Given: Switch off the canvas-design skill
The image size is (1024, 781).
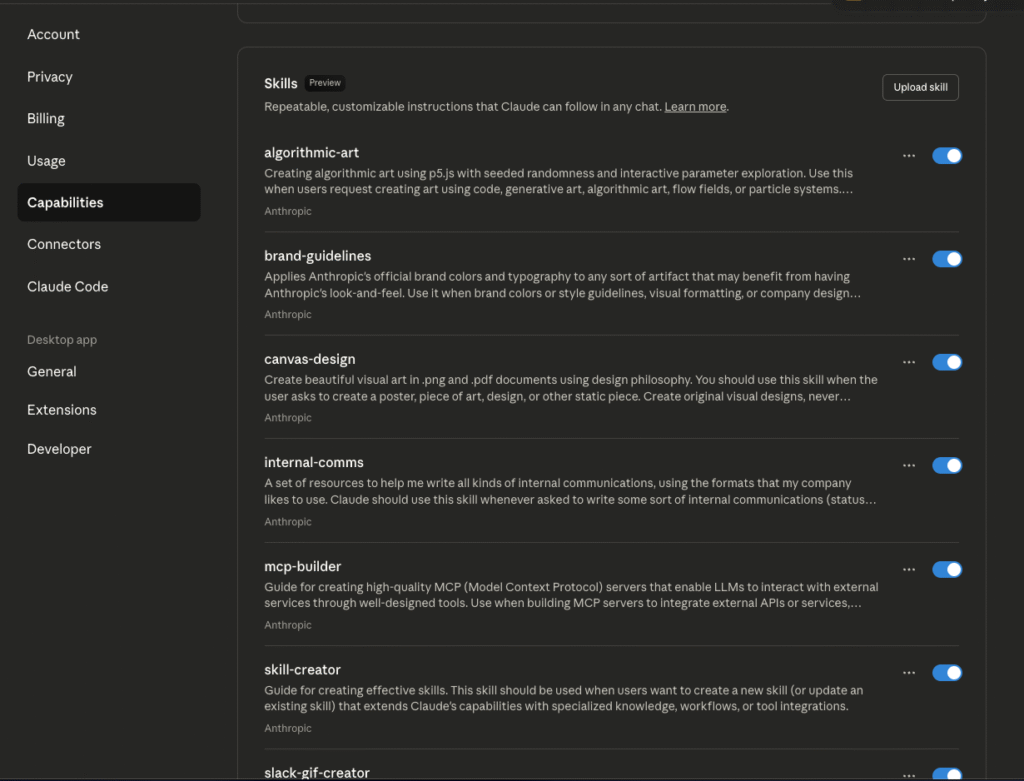Looking at the screenshot, I should coord(946,362).
